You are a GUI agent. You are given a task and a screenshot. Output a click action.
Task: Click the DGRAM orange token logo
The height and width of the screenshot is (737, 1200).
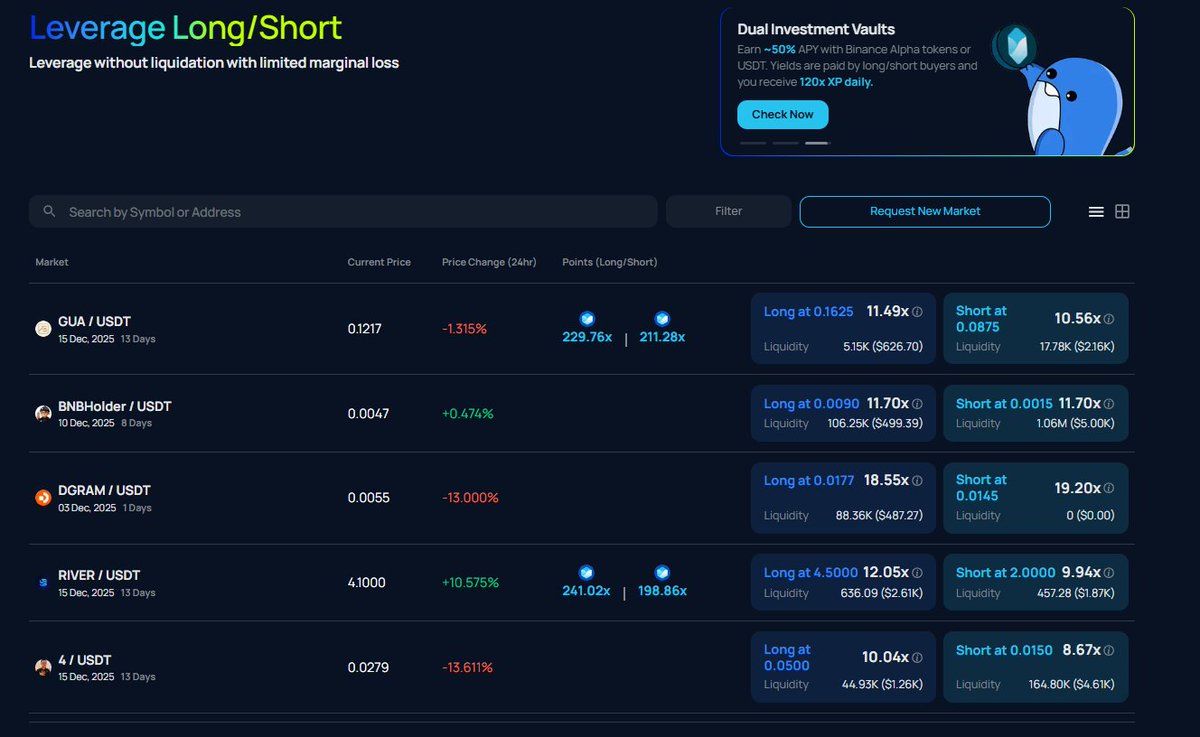pyautogui.click(x=43, y=498)
